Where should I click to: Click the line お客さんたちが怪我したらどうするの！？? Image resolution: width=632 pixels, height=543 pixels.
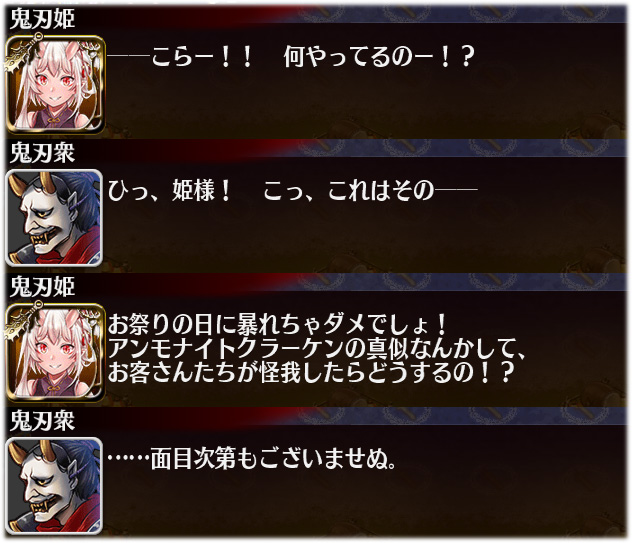(x=311, y=372)
